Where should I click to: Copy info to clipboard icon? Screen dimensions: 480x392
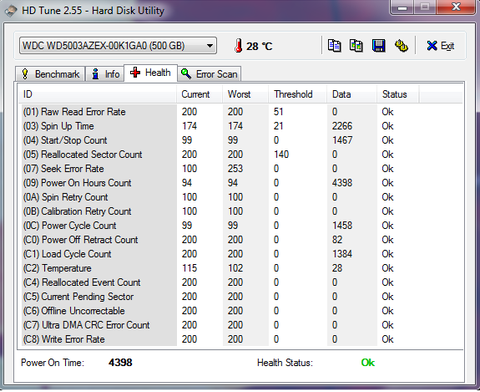pos(334,46)
